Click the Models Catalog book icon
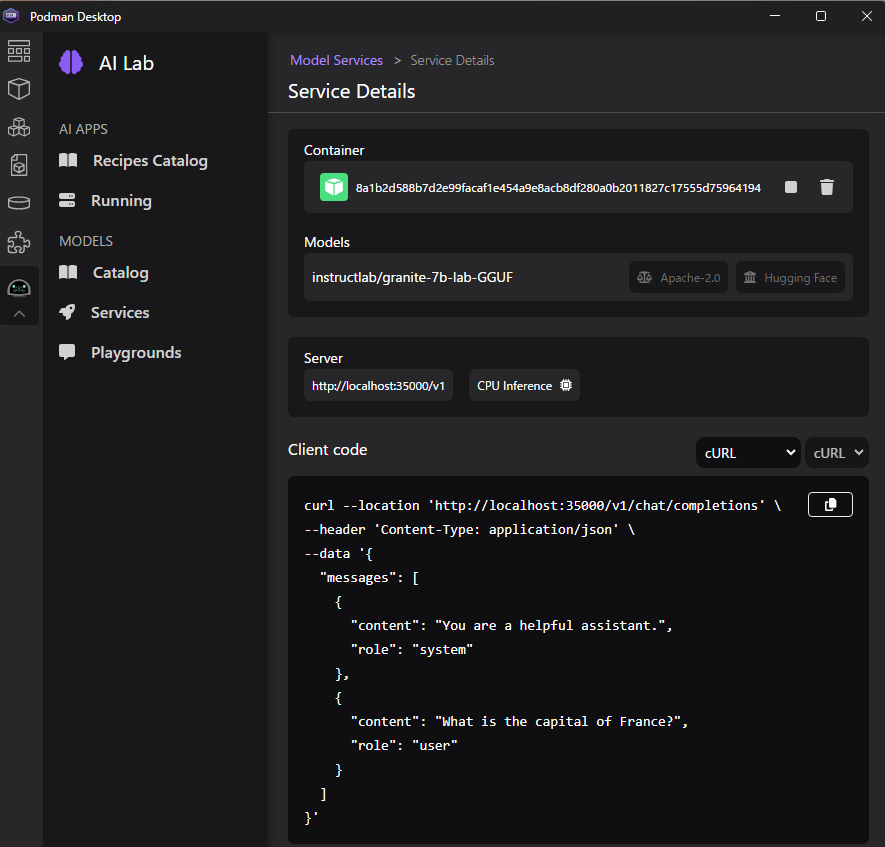Viewport: 885px width, 847px height. click(68, 273)
